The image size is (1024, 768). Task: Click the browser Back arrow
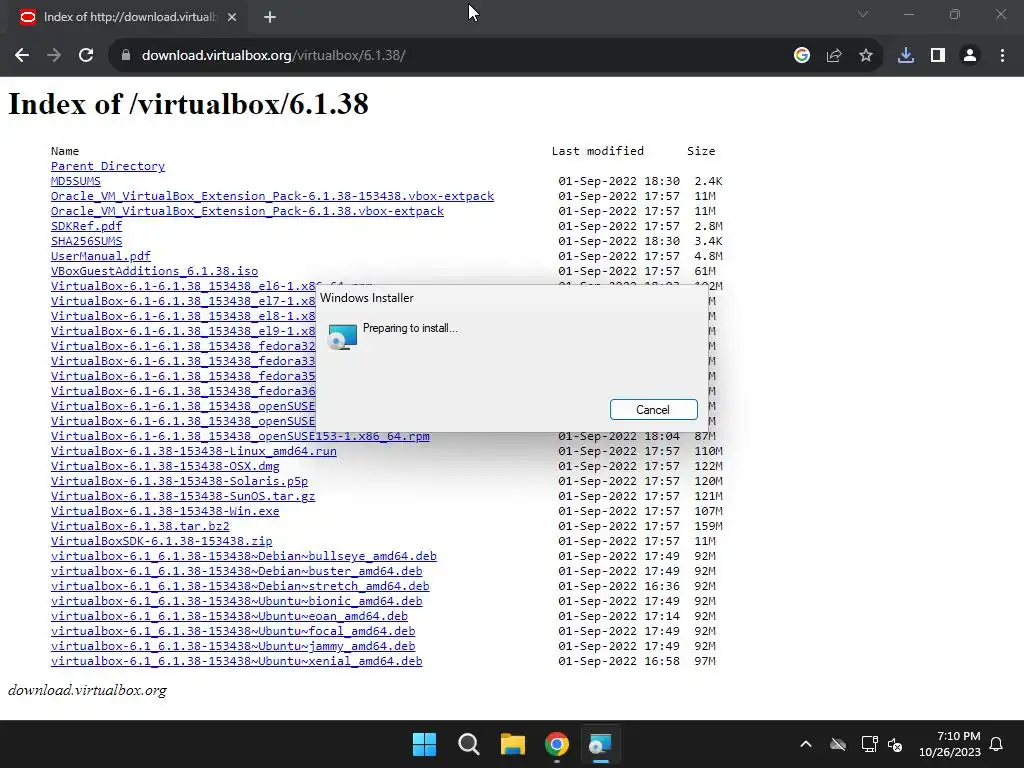click(x=22, y=56)
